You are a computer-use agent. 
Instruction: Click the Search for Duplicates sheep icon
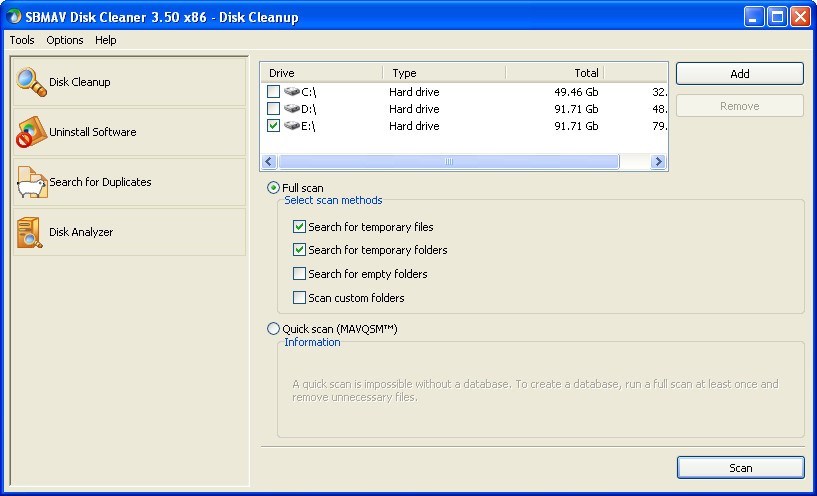click(32, 182)
